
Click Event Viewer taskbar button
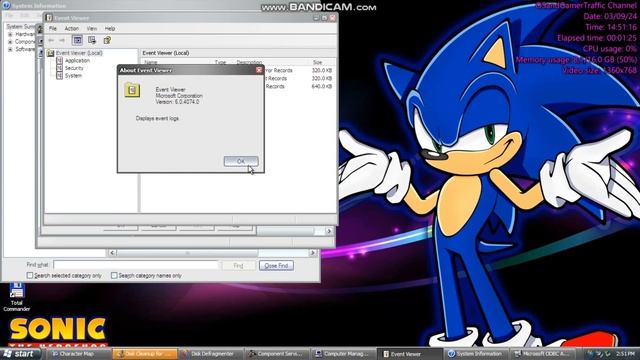click(x=411, y=353)
